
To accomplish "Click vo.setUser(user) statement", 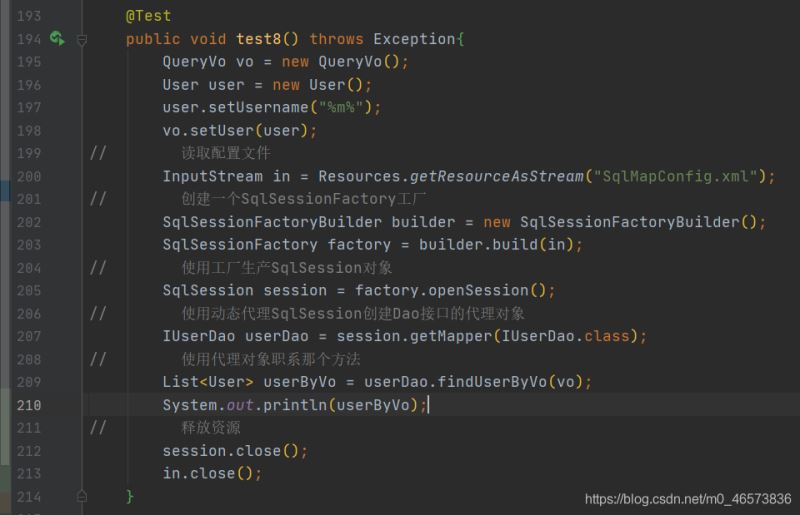I will (239, 131).
